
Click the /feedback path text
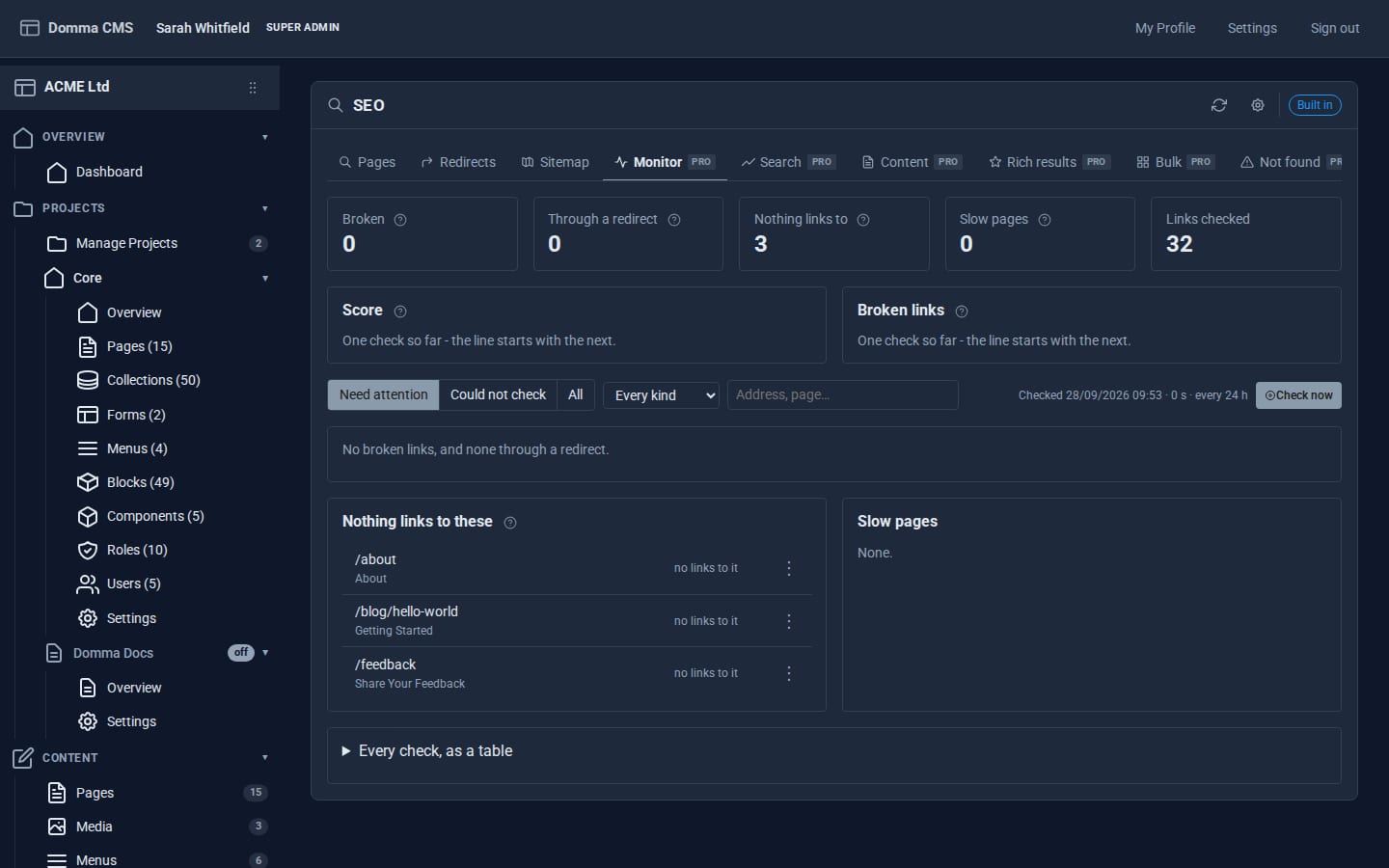pyautogui.click(x=385, y=665)
